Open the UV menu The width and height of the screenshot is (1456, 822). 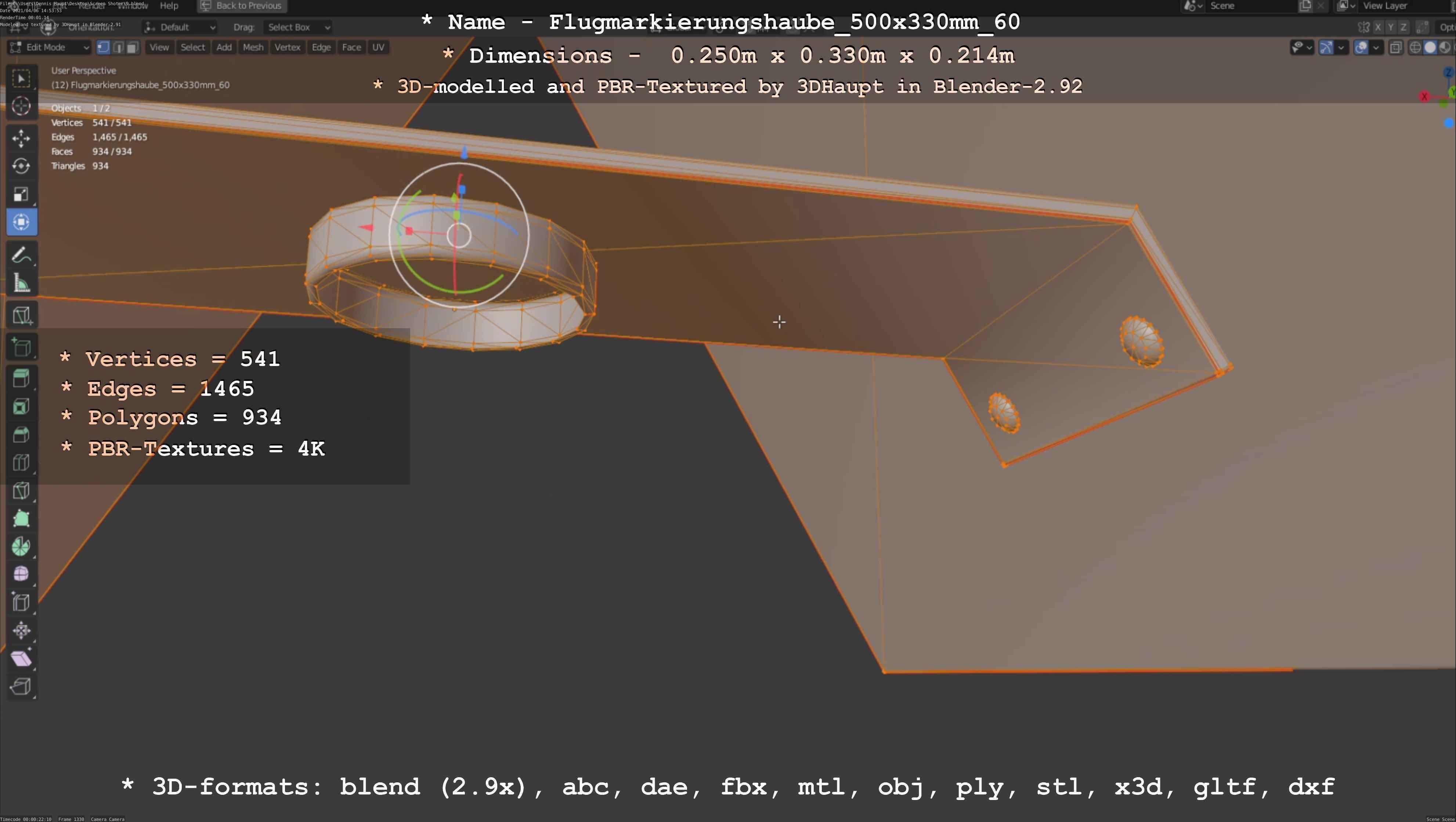pos(378,47)
